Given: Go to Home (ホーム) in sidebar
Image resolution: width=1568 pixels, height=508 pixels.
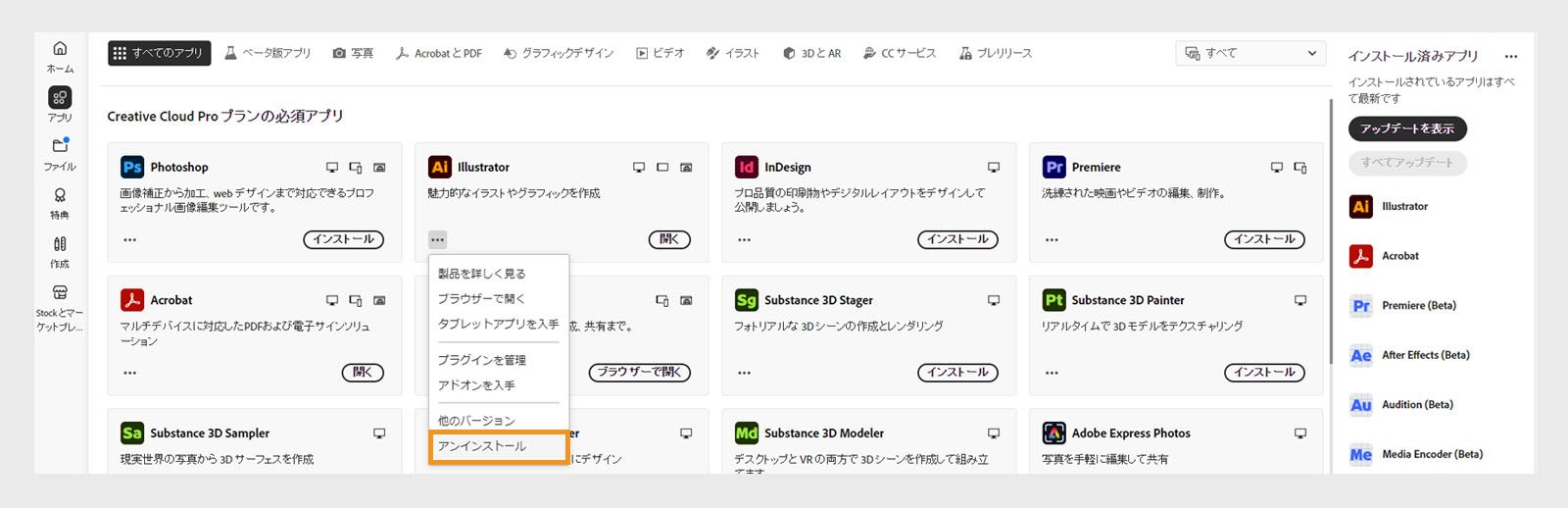Looking at the screenshot, I should (x=60, y=57).
